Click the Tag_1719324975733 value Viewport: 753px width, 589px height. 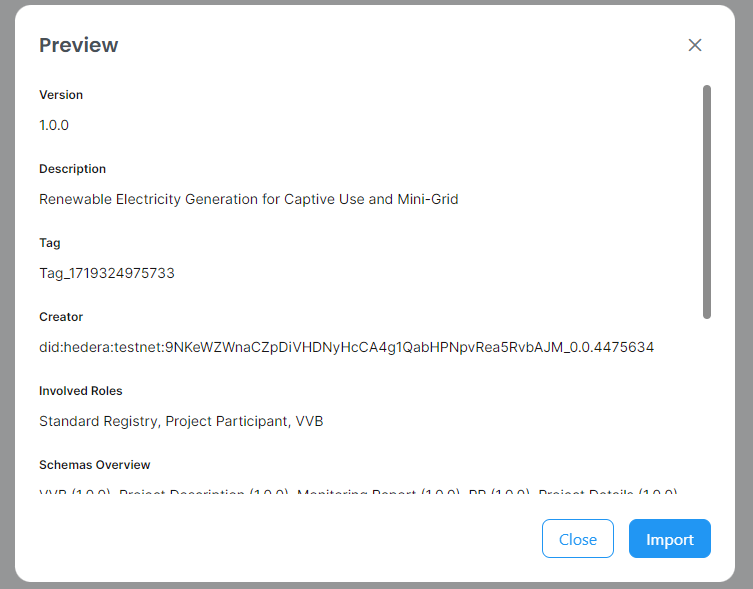pos(107,273)
